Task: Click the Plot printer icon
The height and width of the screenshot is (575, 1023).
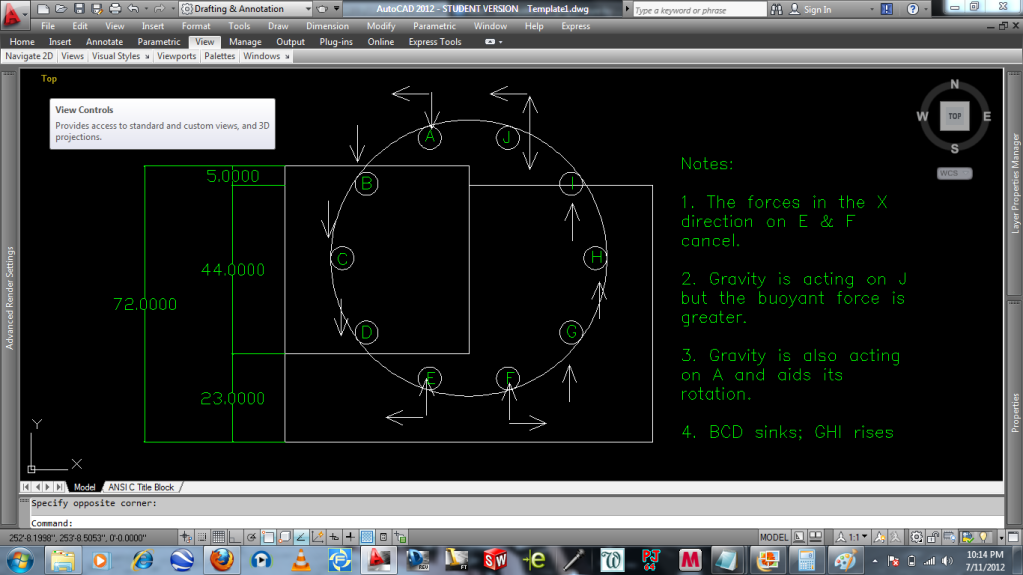Action: click(115, 8)
